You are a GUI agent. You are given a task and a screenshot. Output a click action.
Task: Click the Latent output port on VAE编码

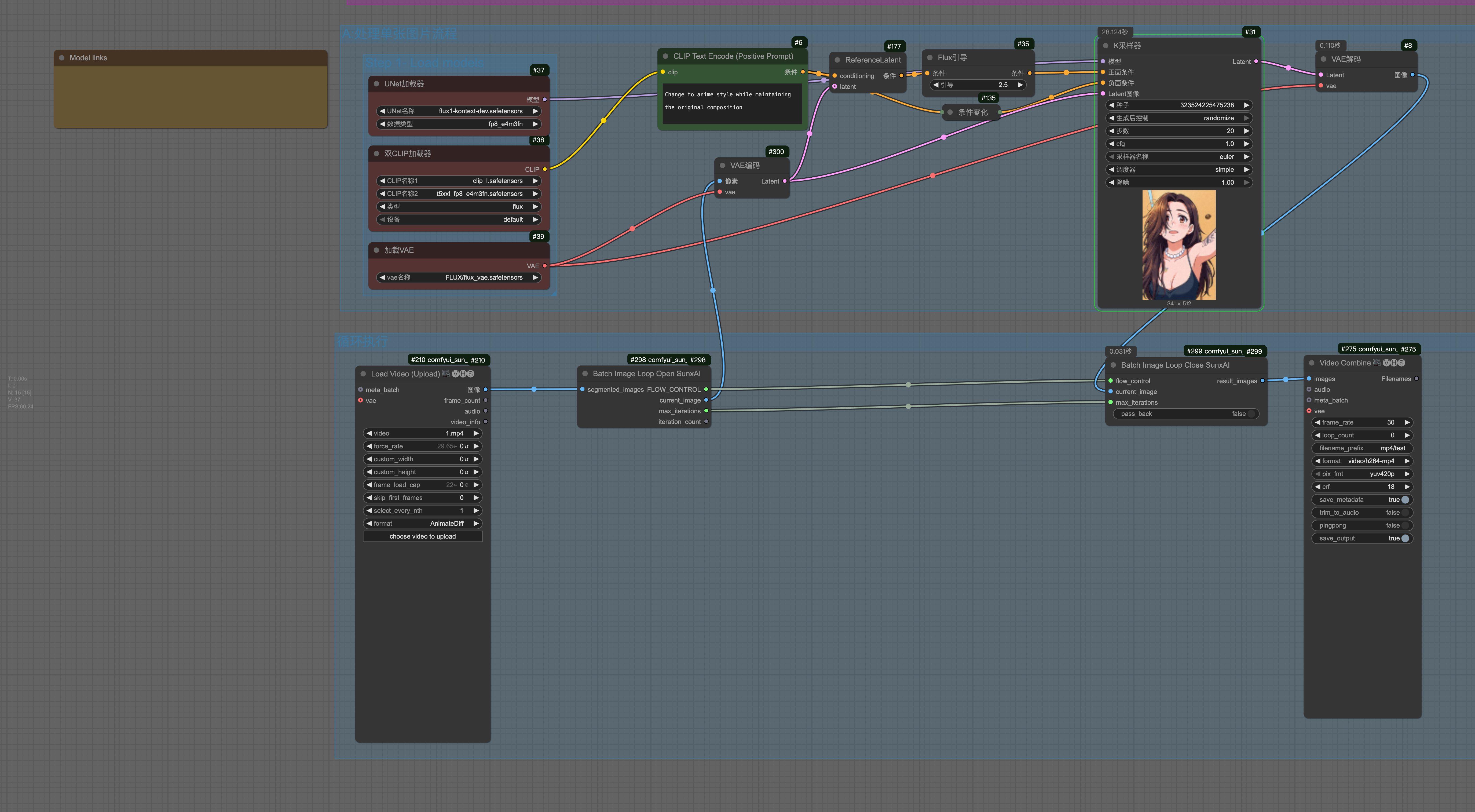click(784, 181)
